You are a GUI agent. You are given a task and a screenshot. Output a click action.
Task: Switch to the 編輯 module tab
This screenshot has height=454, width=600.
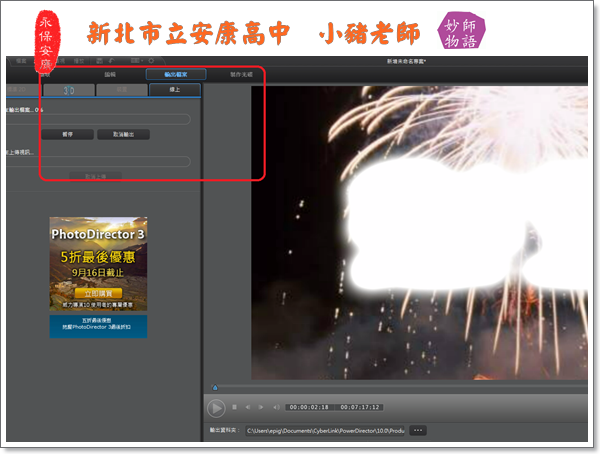point(110,75)
